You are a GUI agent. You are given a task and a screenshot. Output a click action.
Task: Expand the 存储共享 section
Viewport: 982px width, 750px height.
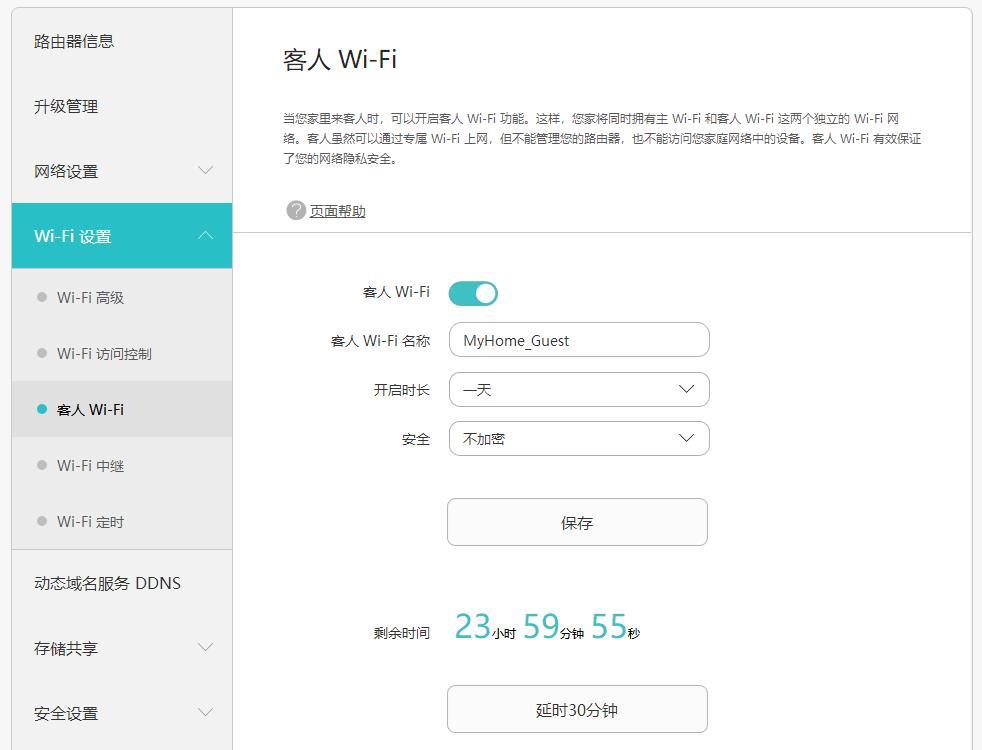(x=122, y=648)
